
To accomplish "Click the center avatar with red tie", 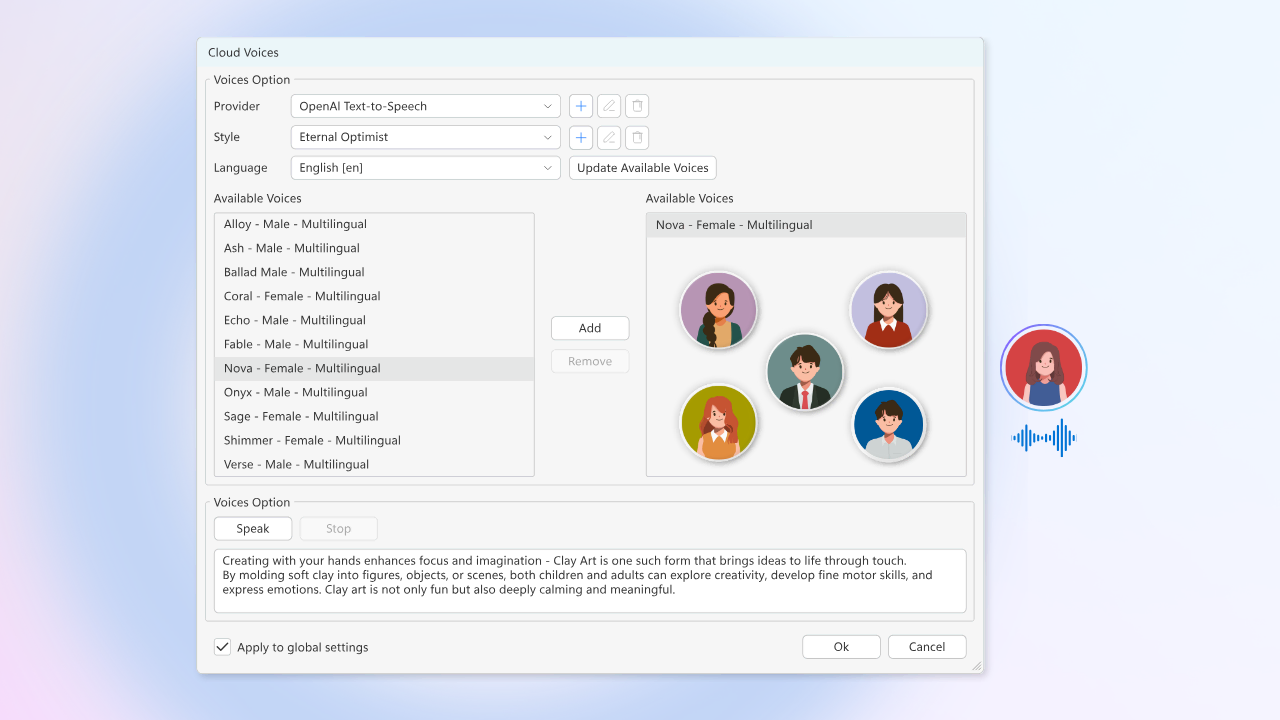I will coord(805,371).
